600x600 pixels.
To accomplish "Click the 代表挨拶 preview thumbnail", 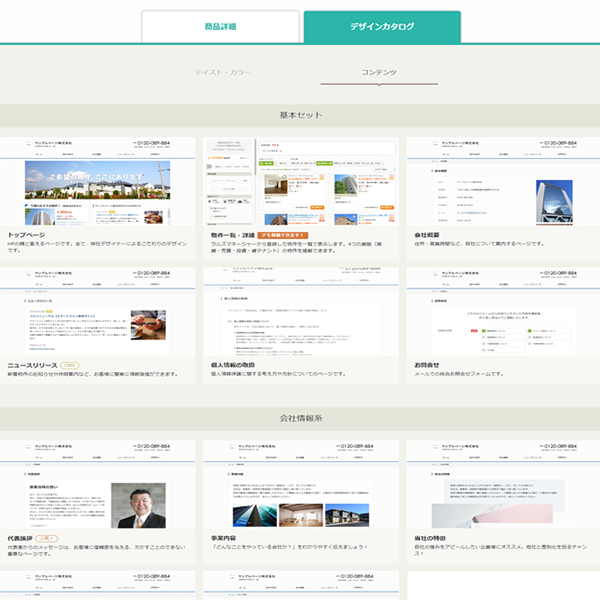I will pyautogui.click(x=98, y=485).
